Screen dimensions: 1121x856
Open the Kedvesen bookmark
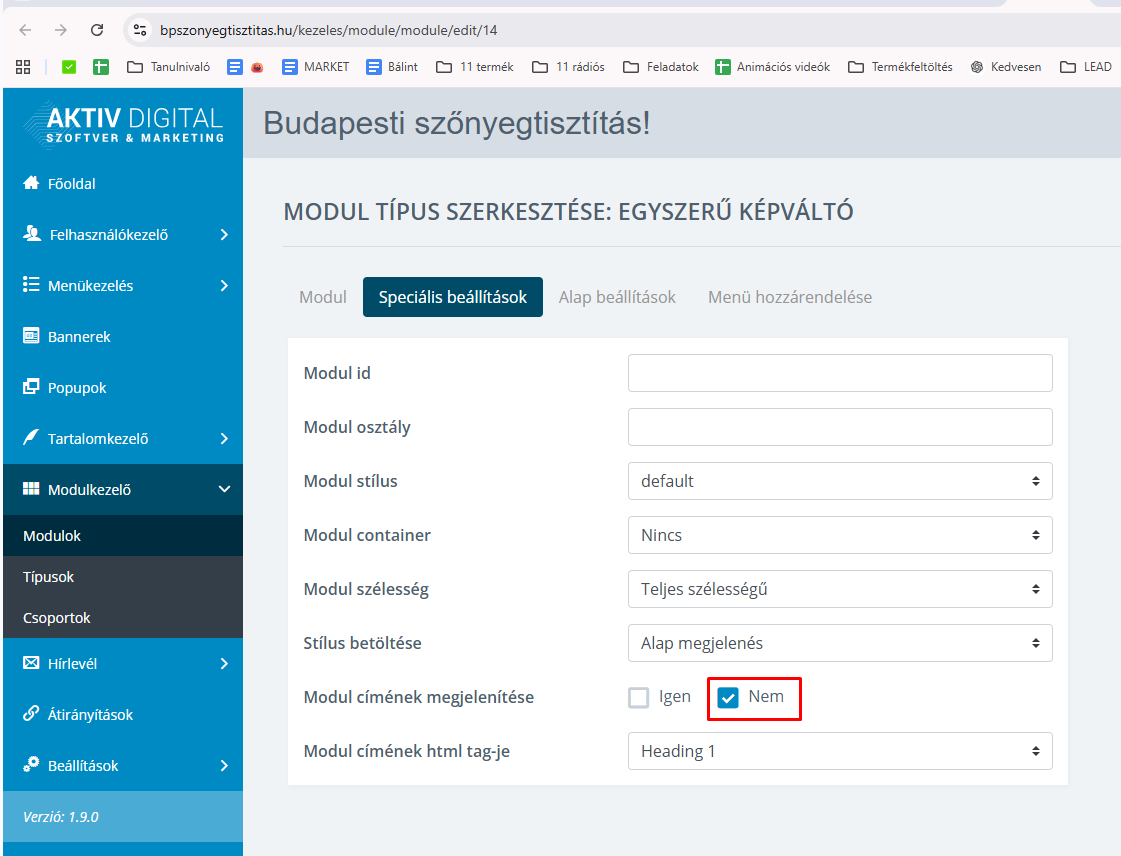(1006, 67)
